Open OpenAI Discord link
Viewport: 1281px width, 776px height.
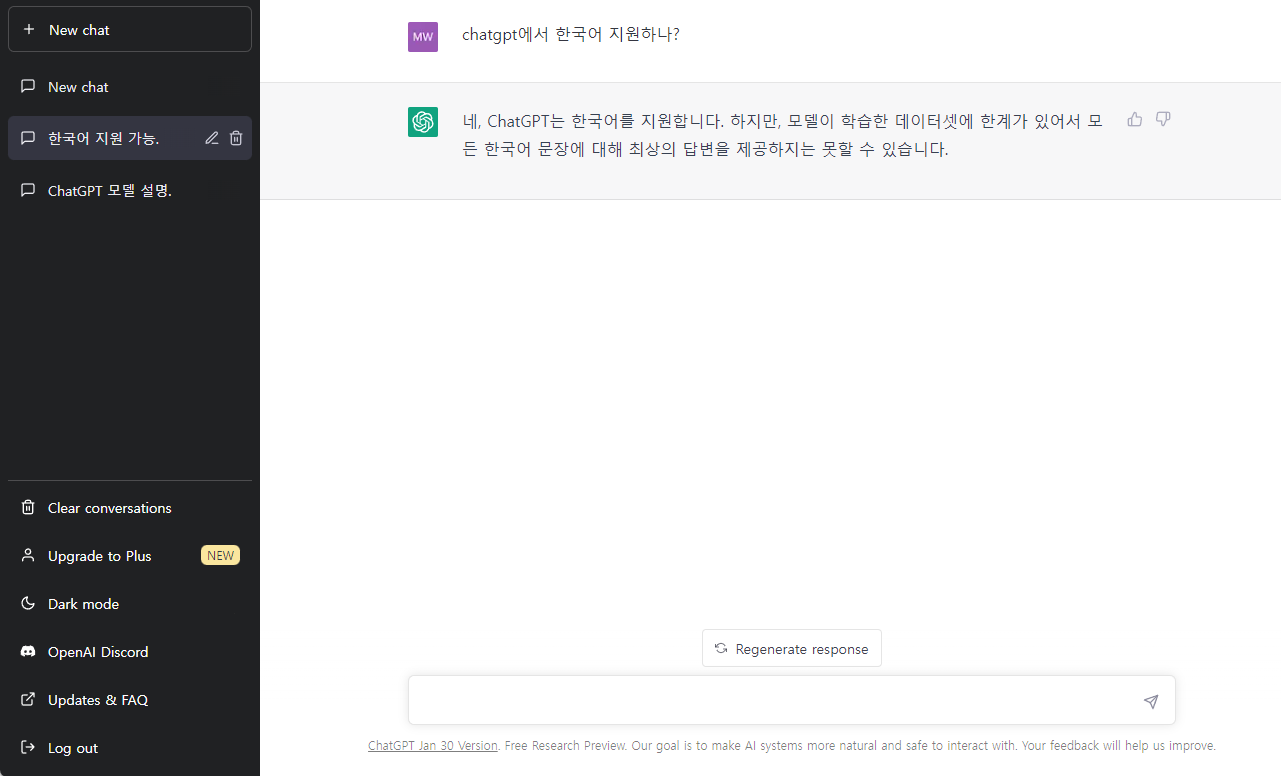pyautogui.click(x=130, y=652)
